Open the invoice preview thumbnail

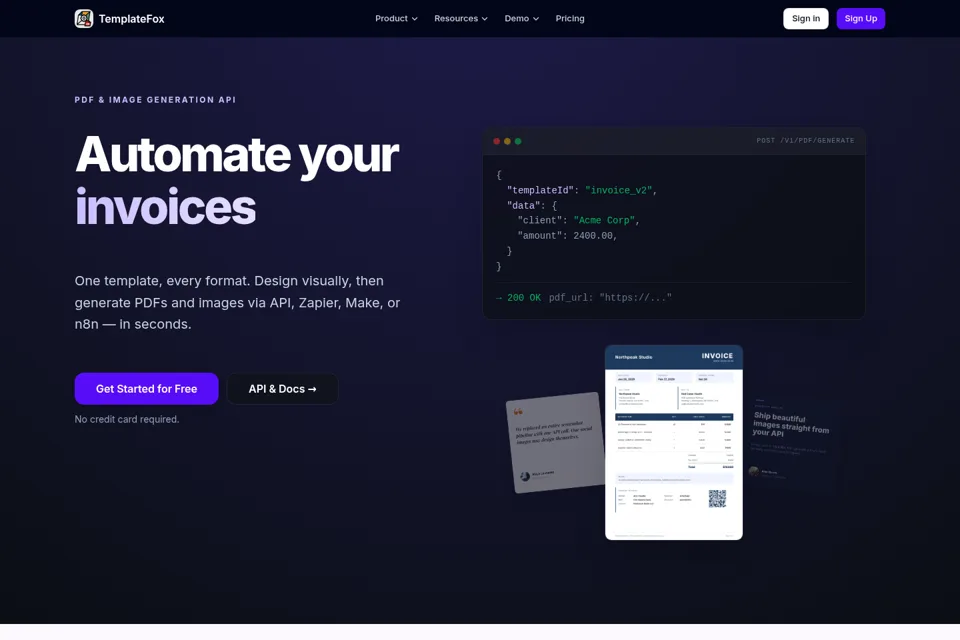[x=673, y=442]
